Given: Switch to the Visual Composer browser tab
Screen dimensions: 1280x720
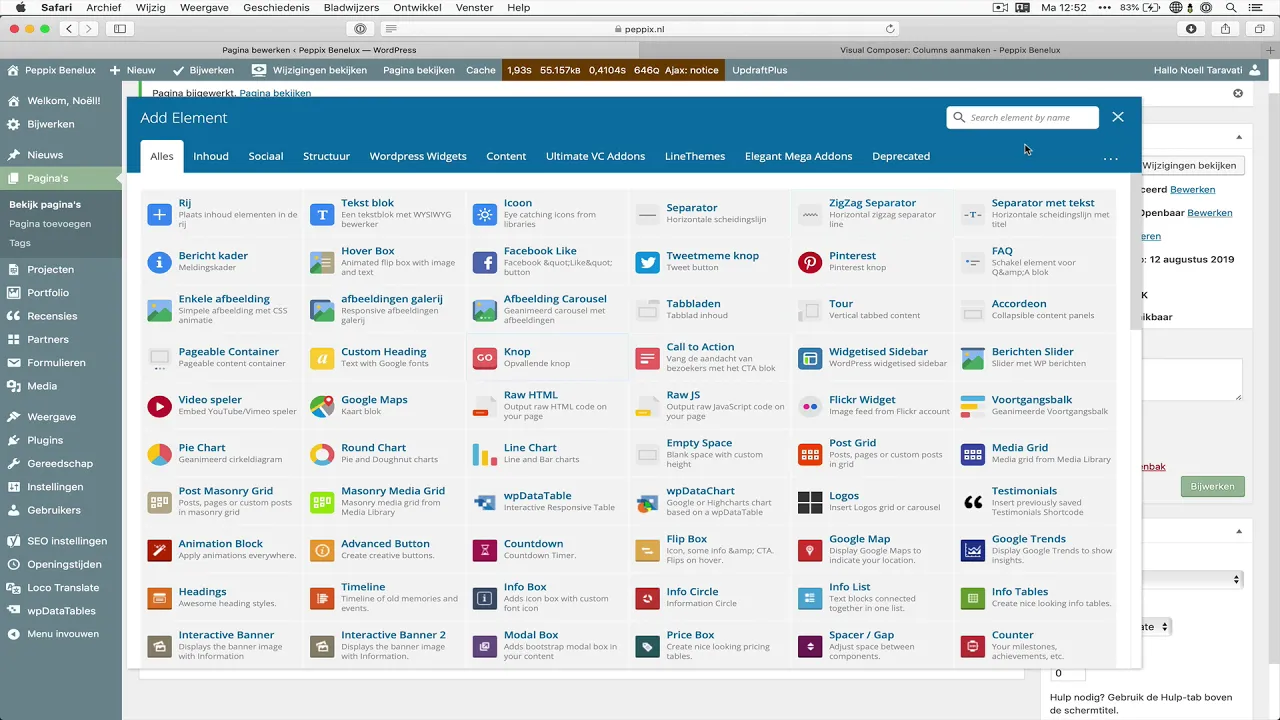Looking at the screenshot, I should click(x=950, y=50).
